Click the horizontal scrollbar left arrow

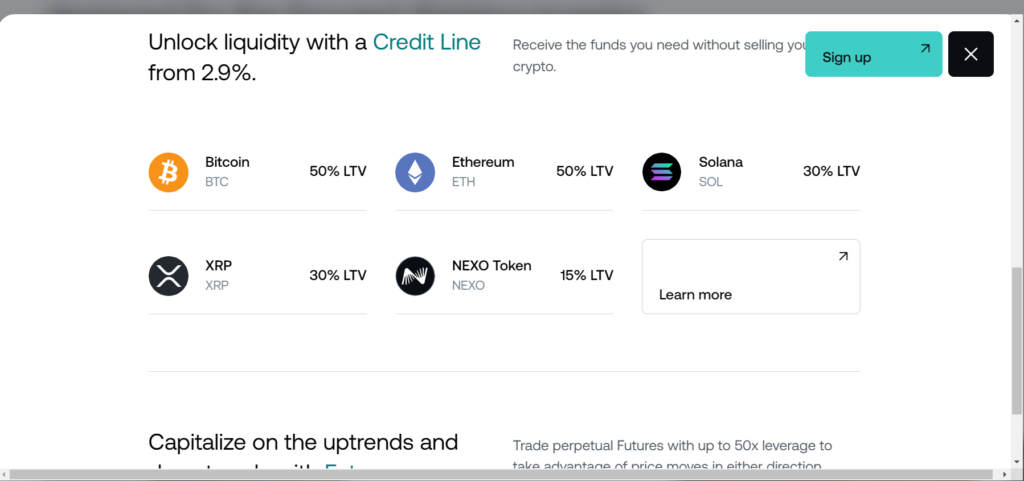pos(5,474)
